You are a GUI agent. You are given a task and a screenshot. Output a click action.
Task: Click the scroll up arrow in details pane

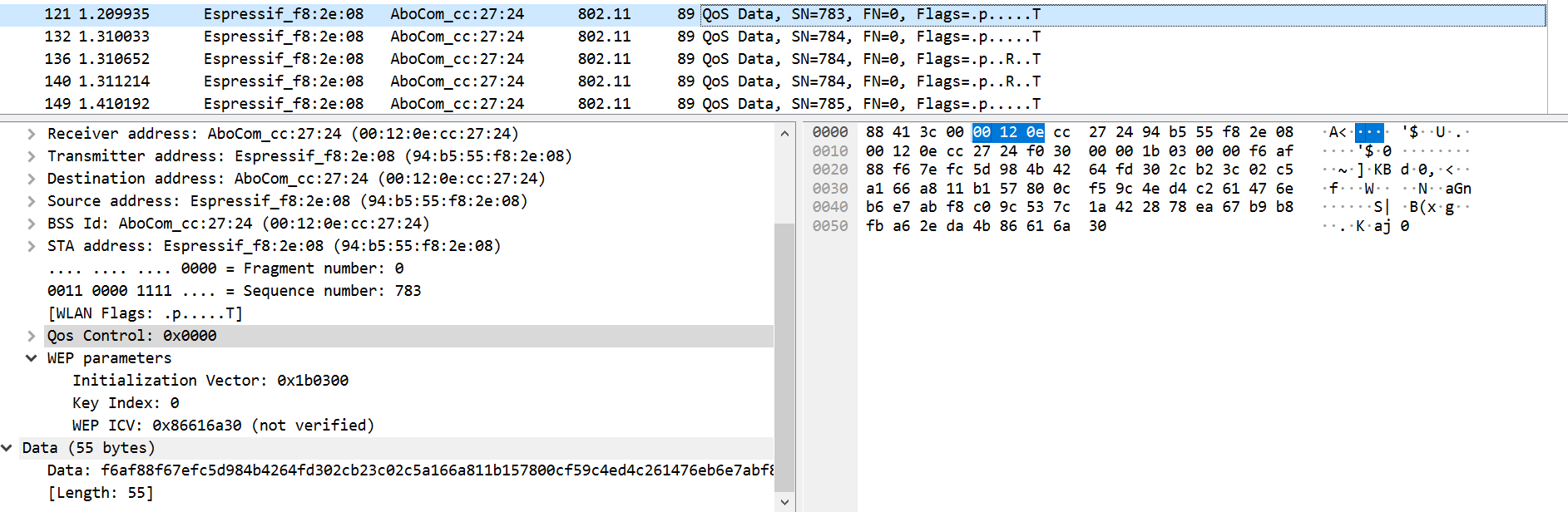(x=784, y=133)
